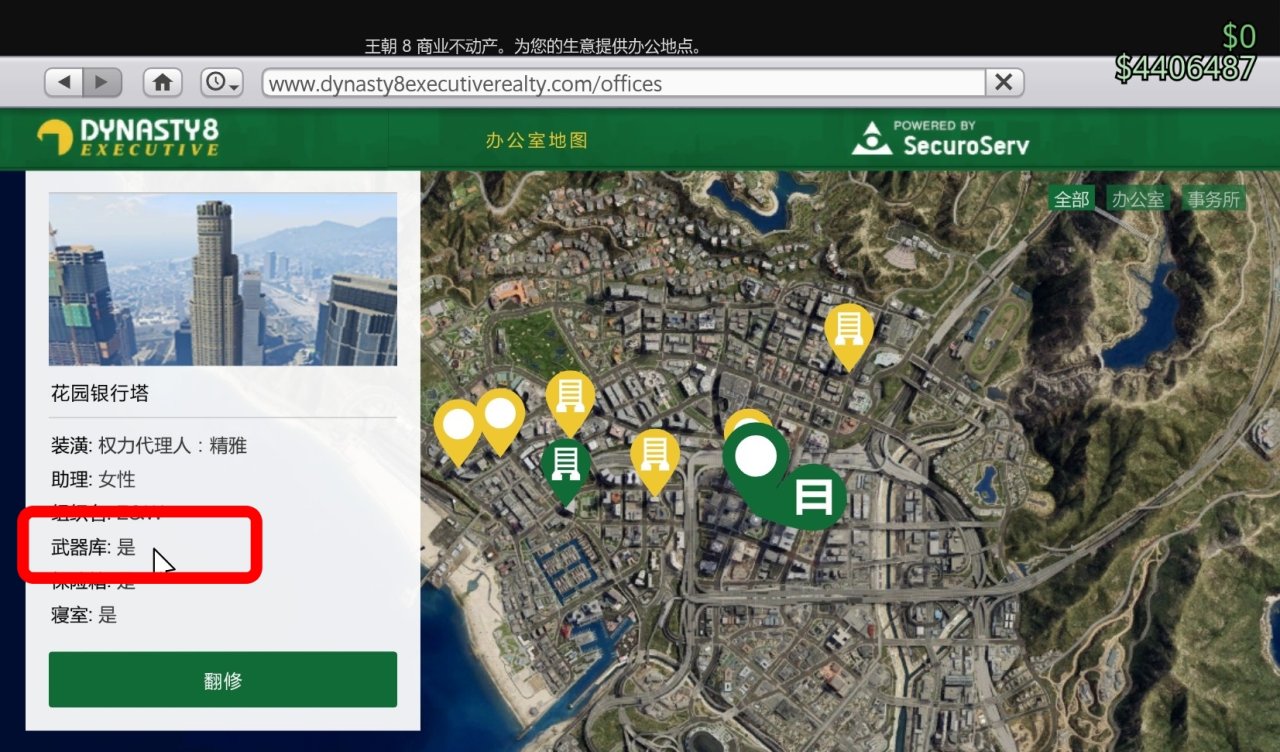Click the 寝室: 是 line
This screenshot has width=1280, height=752.
[84, 615]
